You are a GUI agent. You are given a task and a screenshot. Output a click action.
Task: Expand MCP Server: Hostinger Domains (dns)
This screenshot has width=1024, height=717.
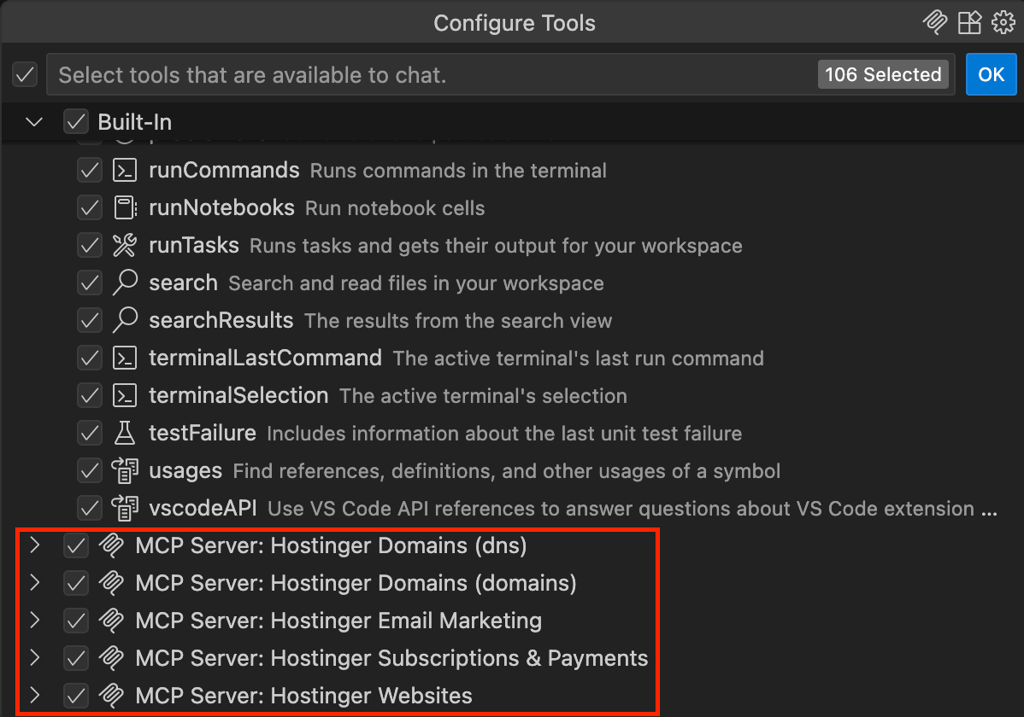coord(35,545)
